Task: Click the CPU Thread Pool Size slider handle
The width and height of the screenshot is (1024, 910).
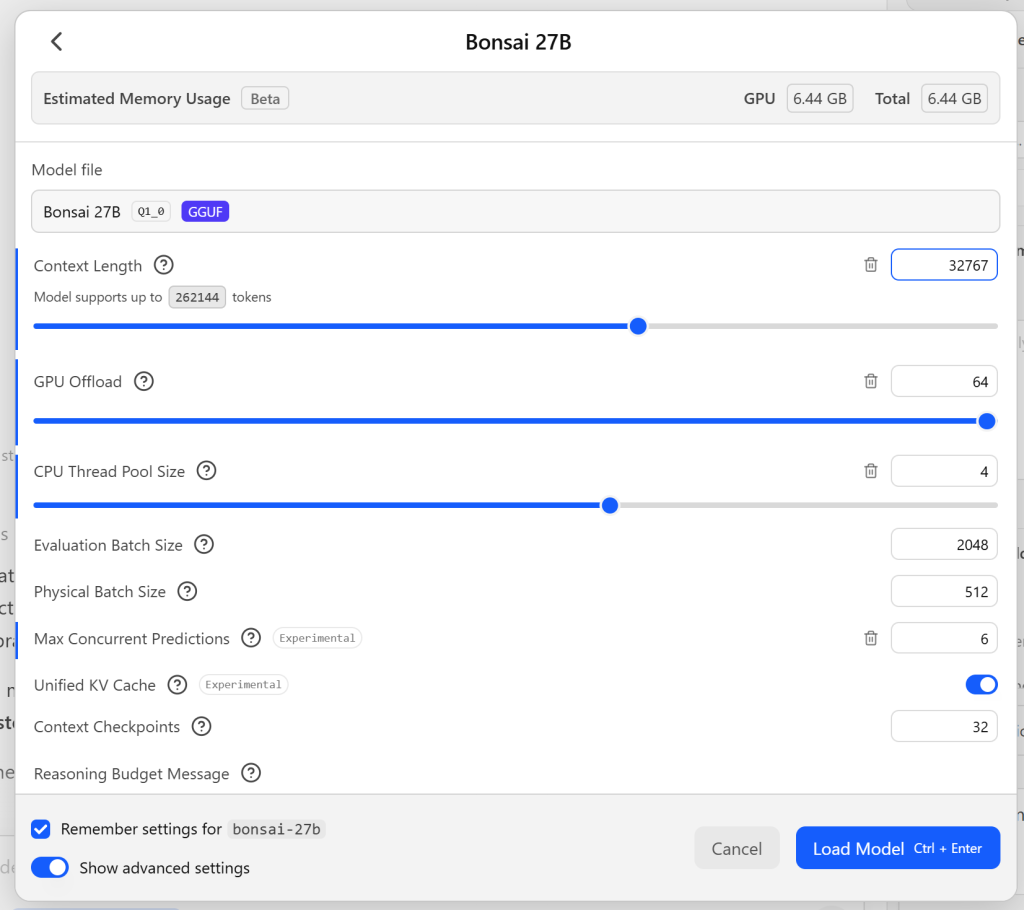Action: click(609, 506)
